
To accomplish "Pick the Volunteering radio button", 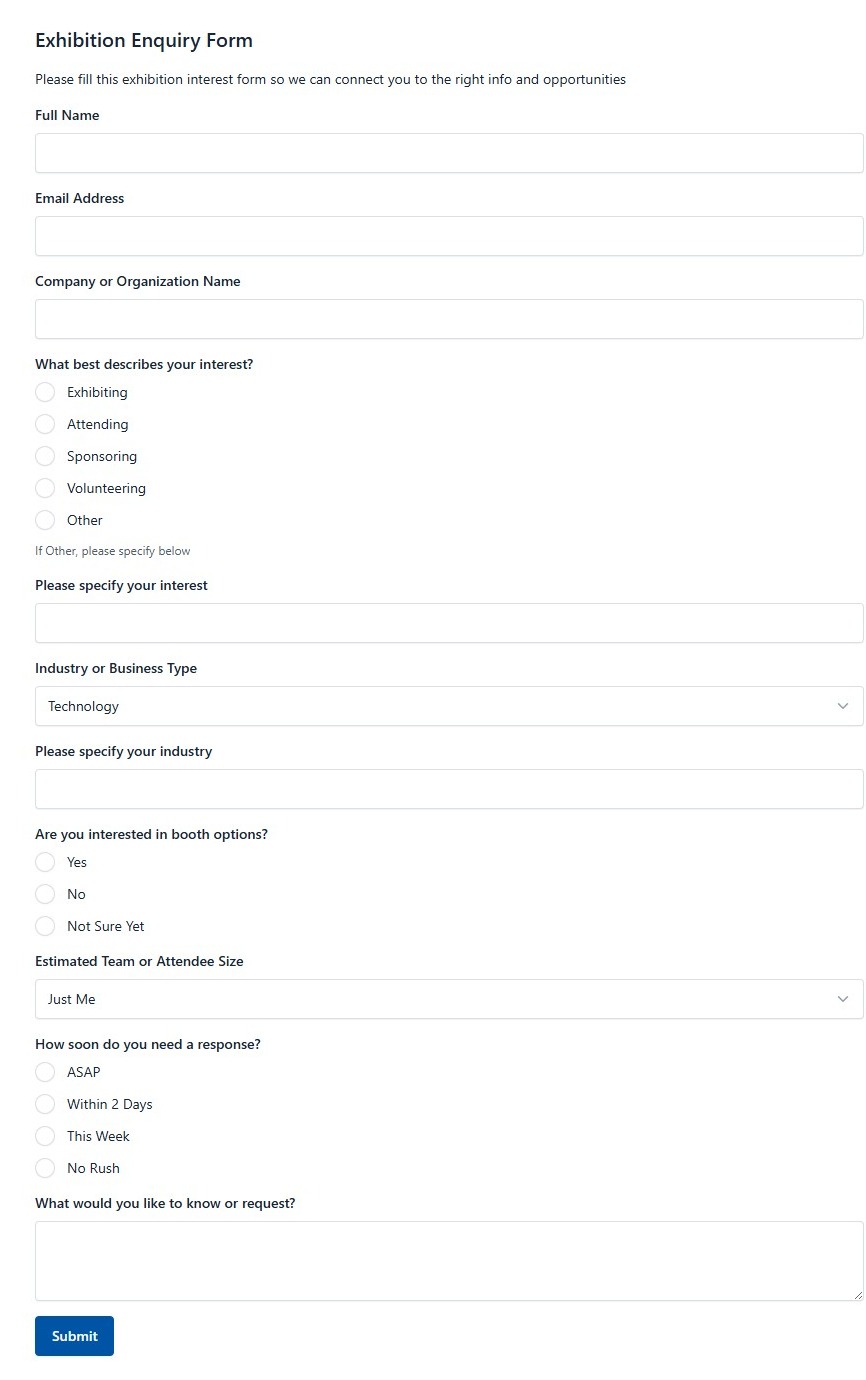I will click(x=45, y=488).
